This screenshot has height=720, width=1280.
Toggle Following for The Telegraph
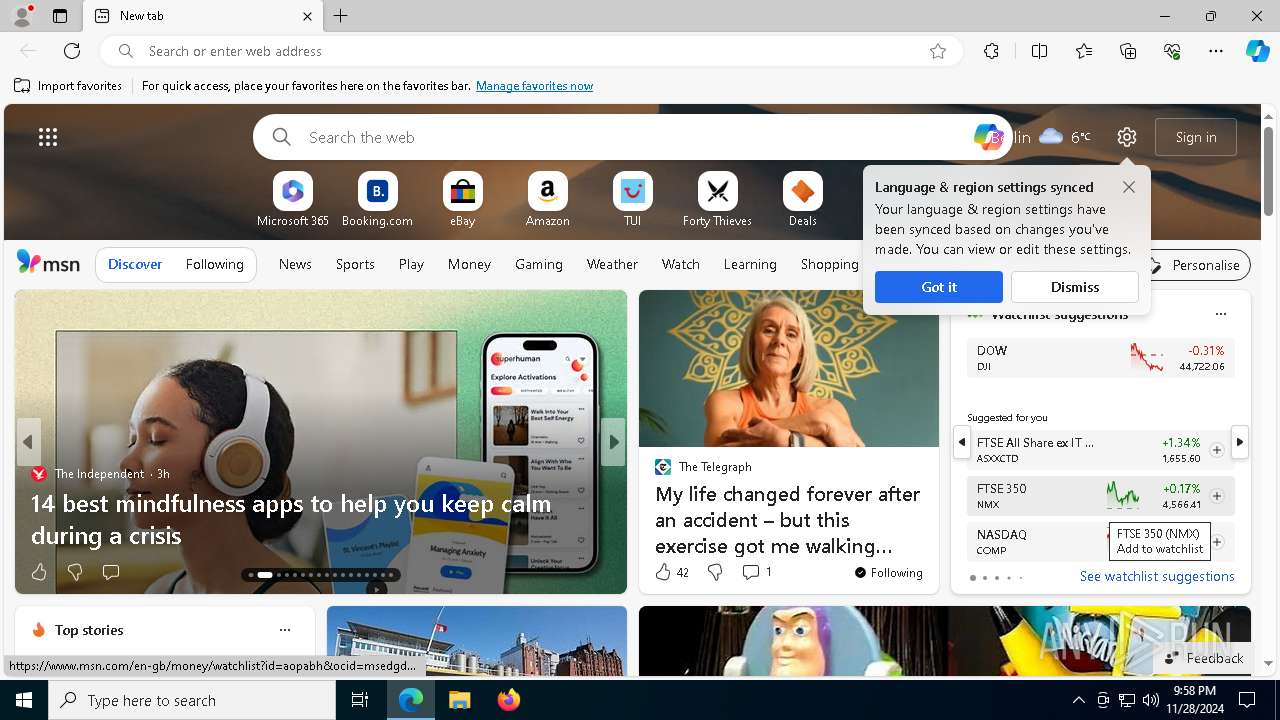point(888,573)
